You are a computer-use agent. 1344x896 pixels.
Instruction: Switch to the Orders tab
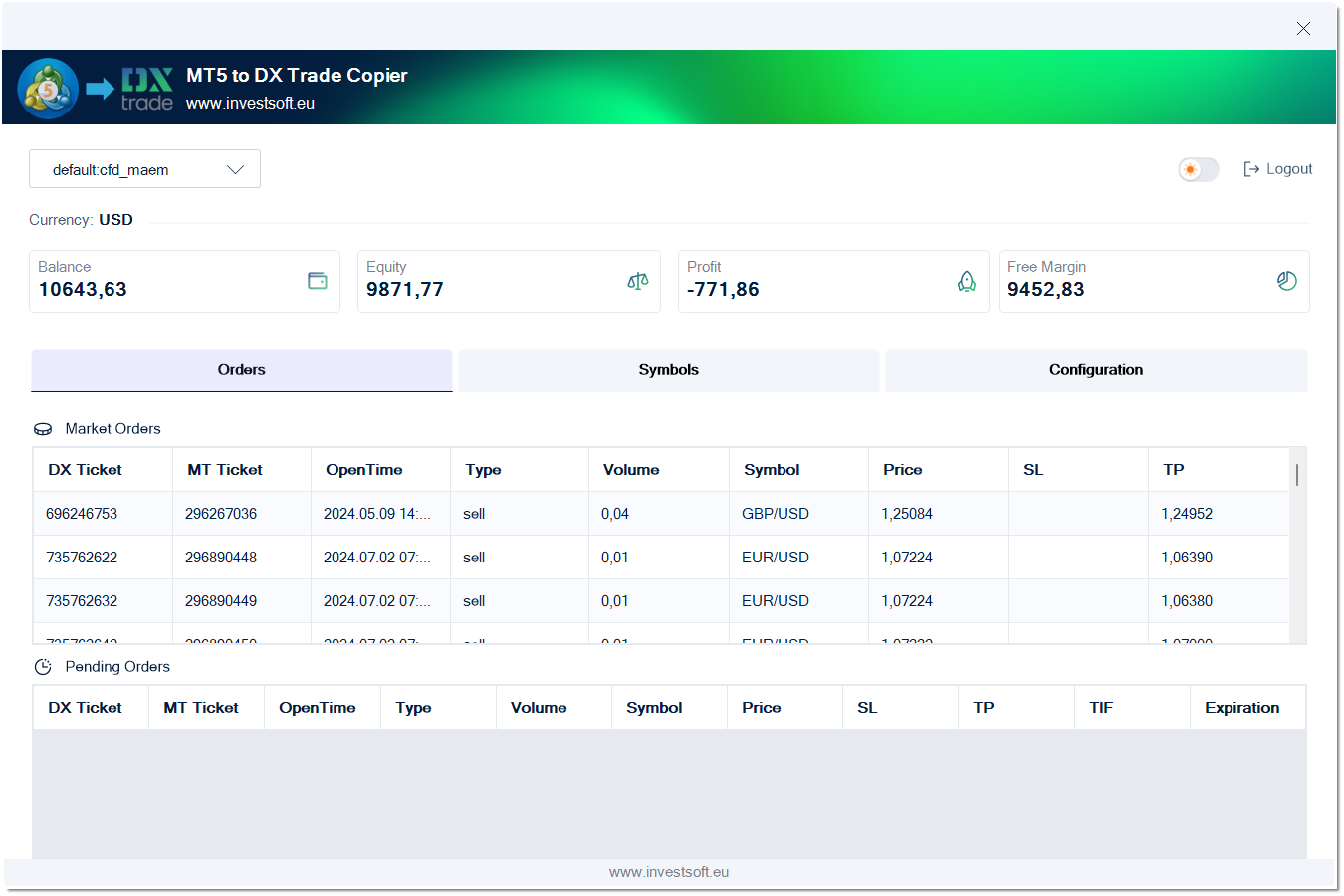[242, 370]
